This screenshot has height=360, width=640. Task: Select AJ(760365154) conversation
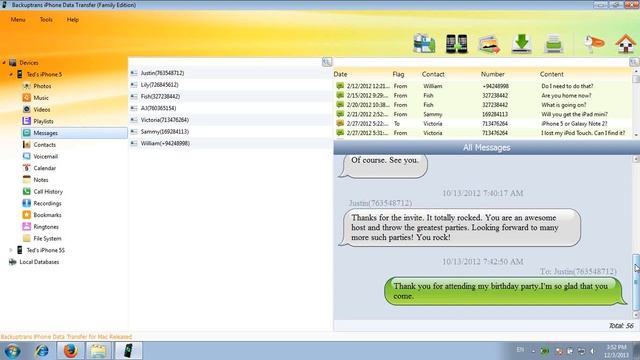(x=231, y=108)
